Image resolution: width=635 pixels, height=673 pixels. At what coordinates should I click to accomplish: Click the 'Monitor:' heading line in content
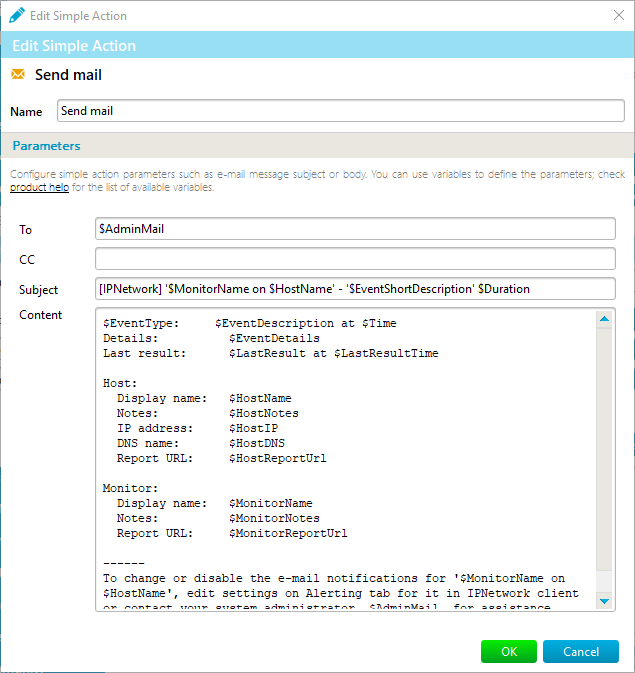[131, 488]
